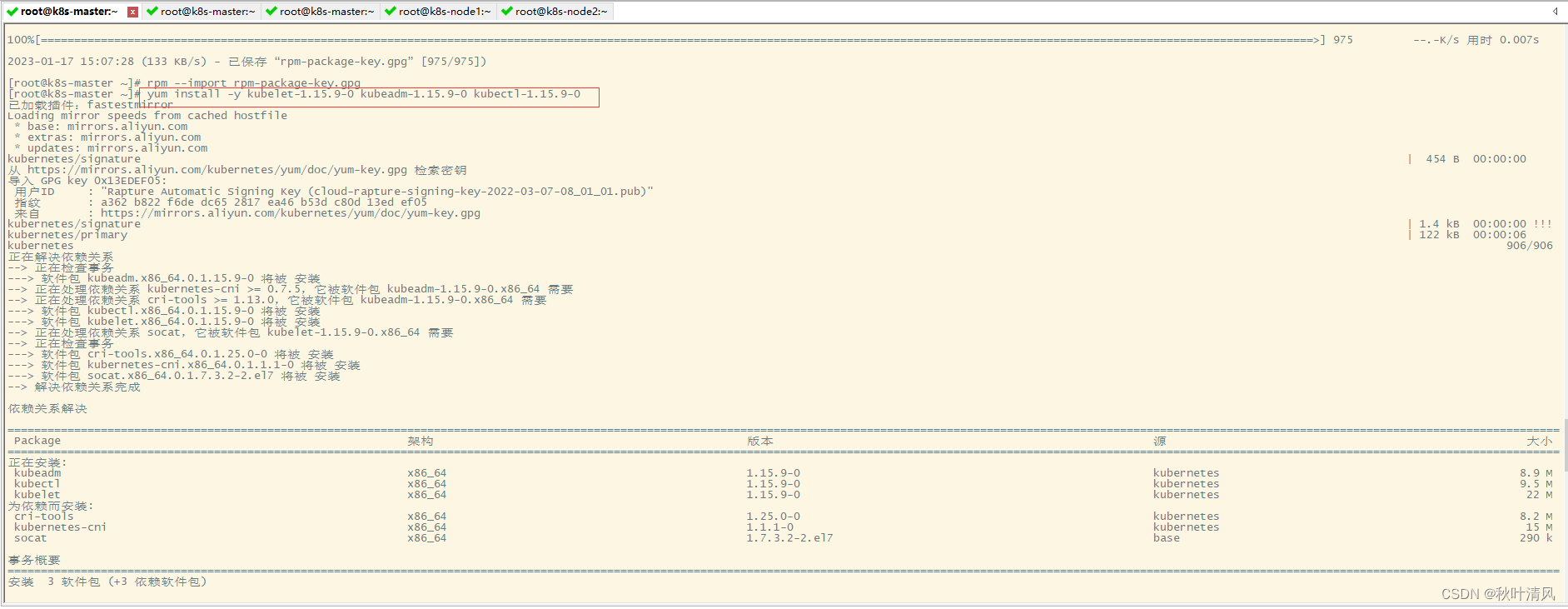
Task: Click the "8.2 M" size for cri-tools
Action: click(x=1536, y=517)
